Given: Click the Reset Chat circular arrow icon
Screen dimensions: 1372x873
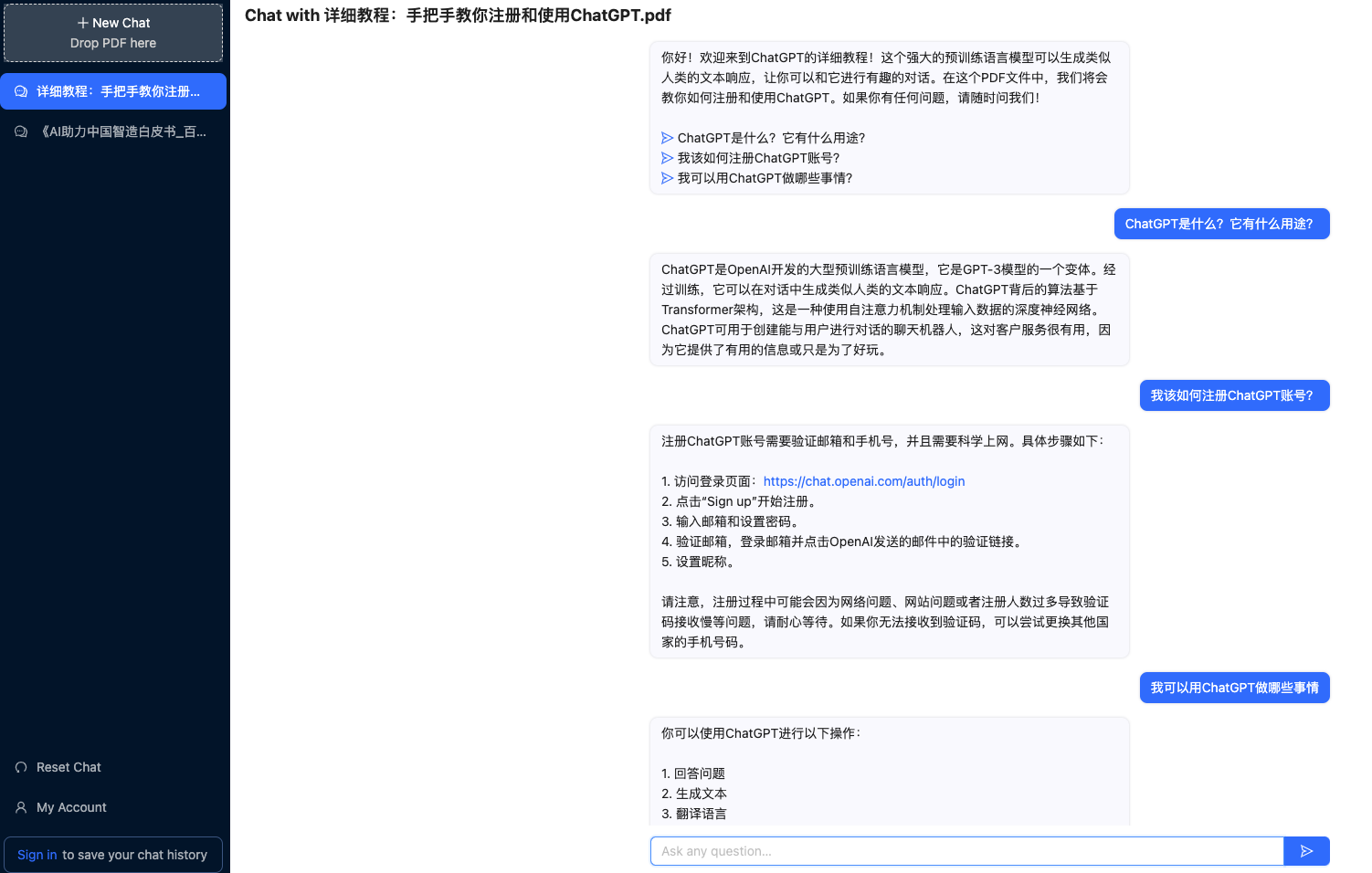Looking at the screenshot, I should click(20, 767).
